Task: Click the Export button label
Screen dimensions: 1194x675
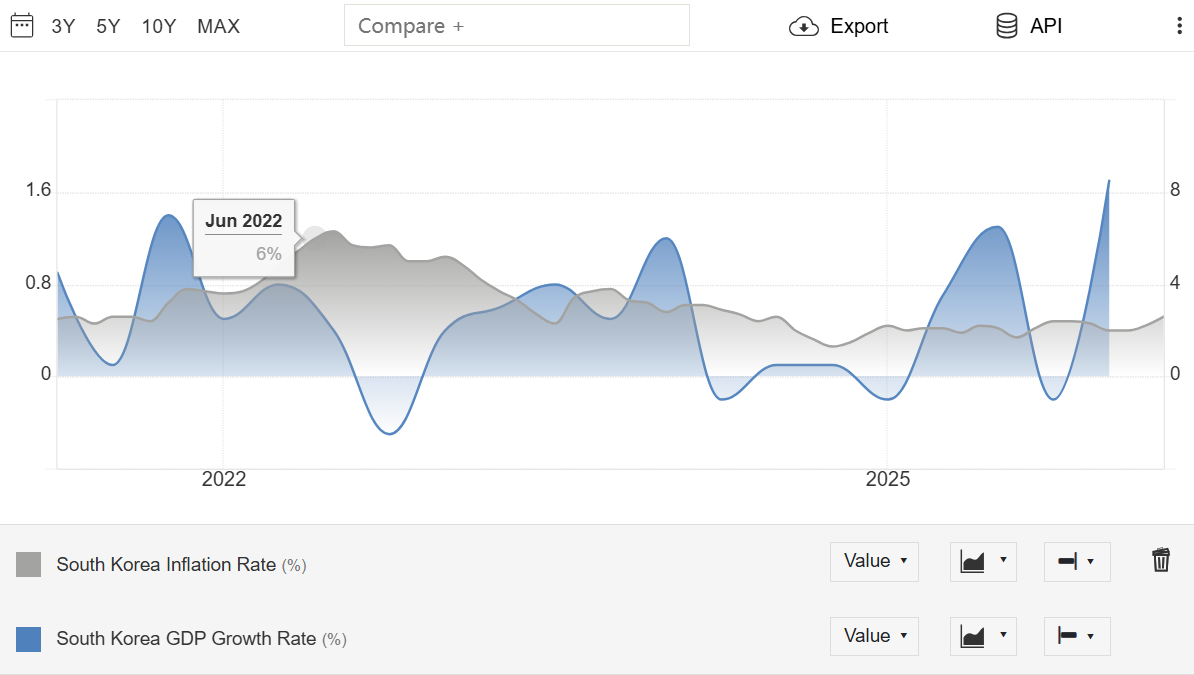Action: (859, 26)
